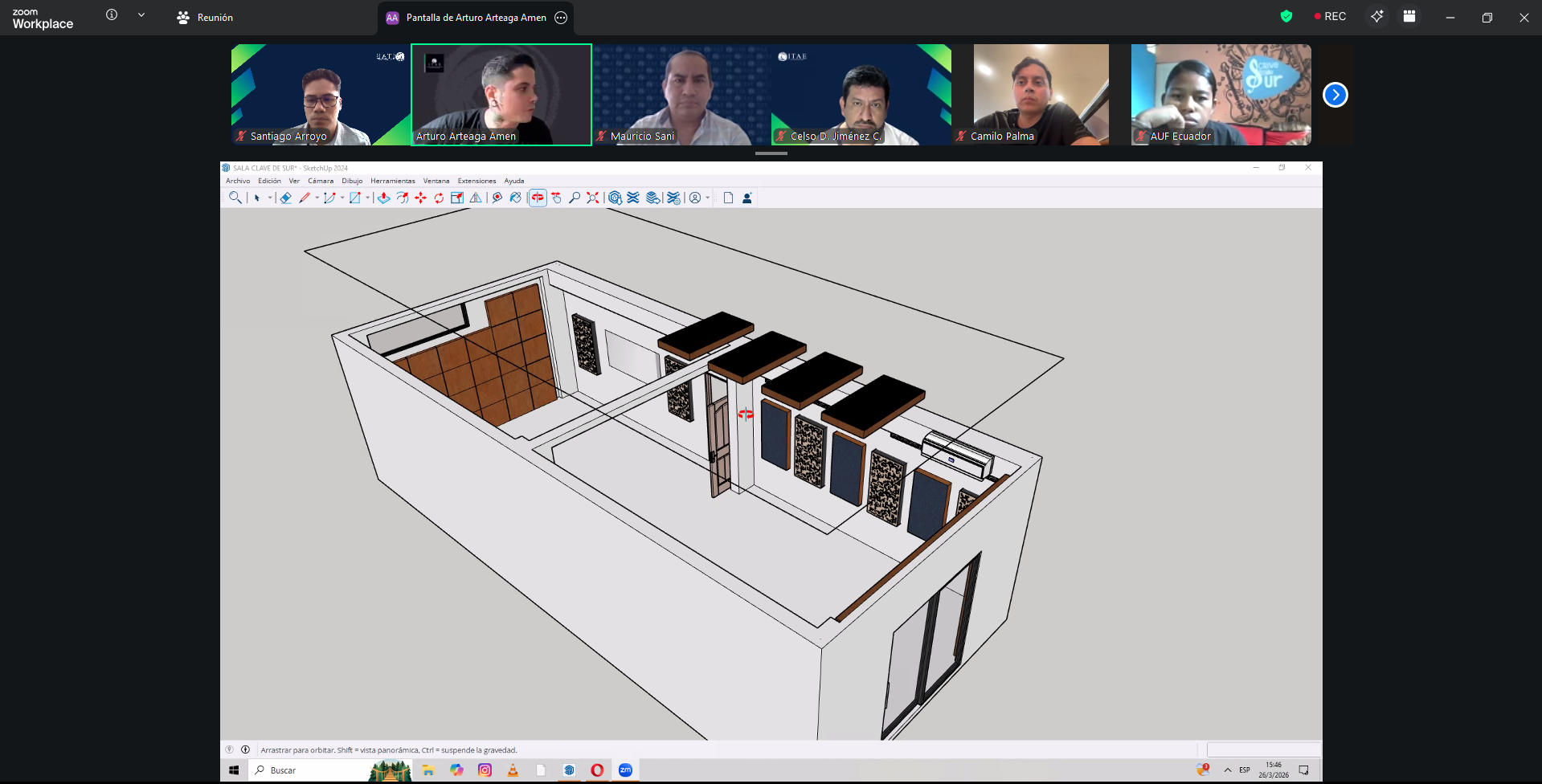Toggle the Orbit tool
Viewport: 1542px width, 784px height.
pyautogui.click(x=538, y=198)
